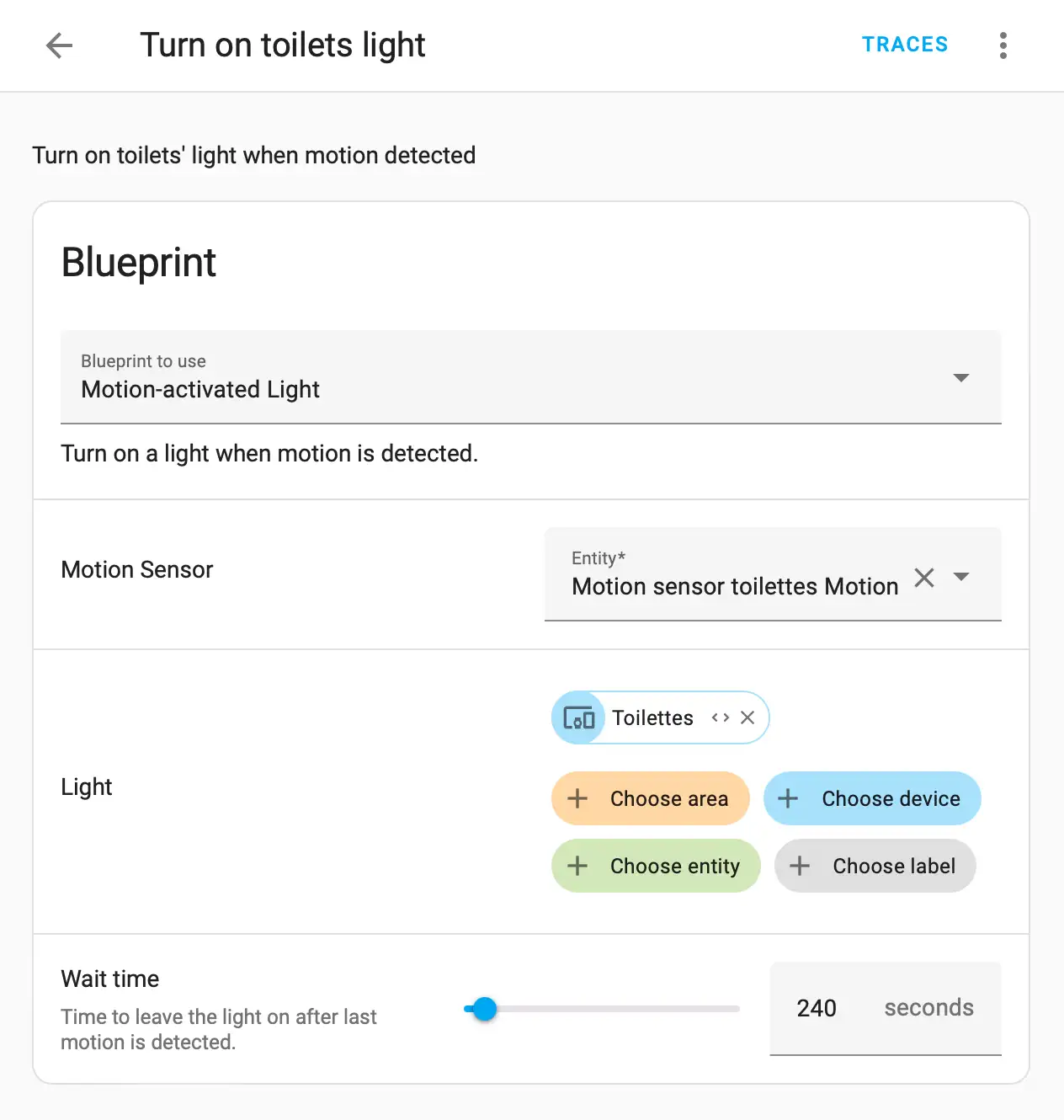Click the plus icon on Choose area

coord(577,798)
